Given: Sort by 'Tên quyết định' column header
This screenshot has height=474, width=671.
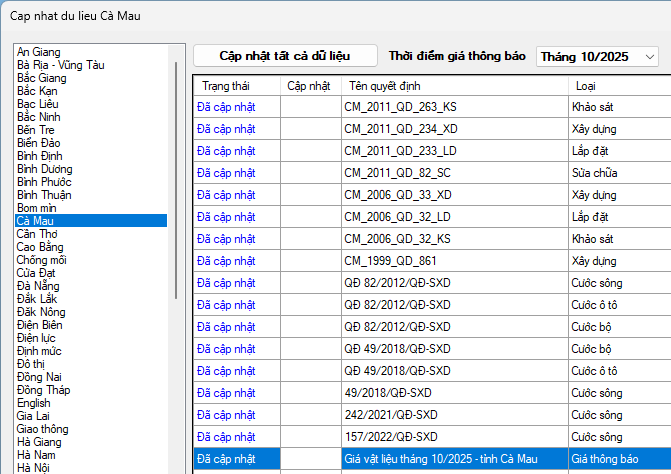Looking at the screenshot, I should [x=384, y=85].
